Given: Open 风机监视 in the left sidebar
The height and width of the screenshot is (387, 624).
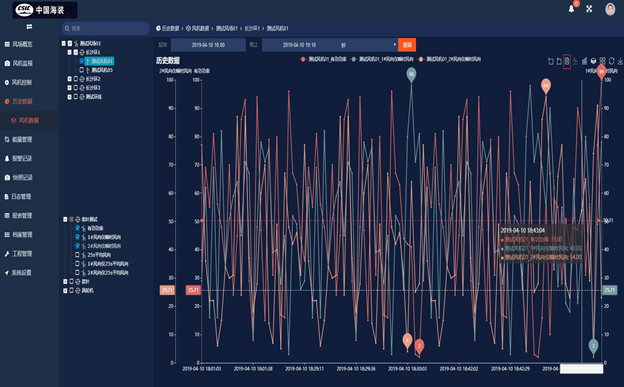Looking at the screenshot, I should pyautogui.click(x=22, y=63).
